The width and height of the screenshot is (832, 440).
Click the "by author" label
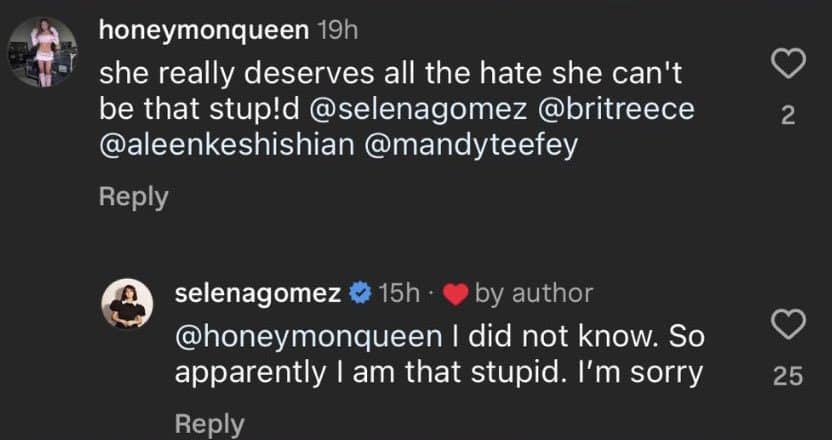point(533,294)
